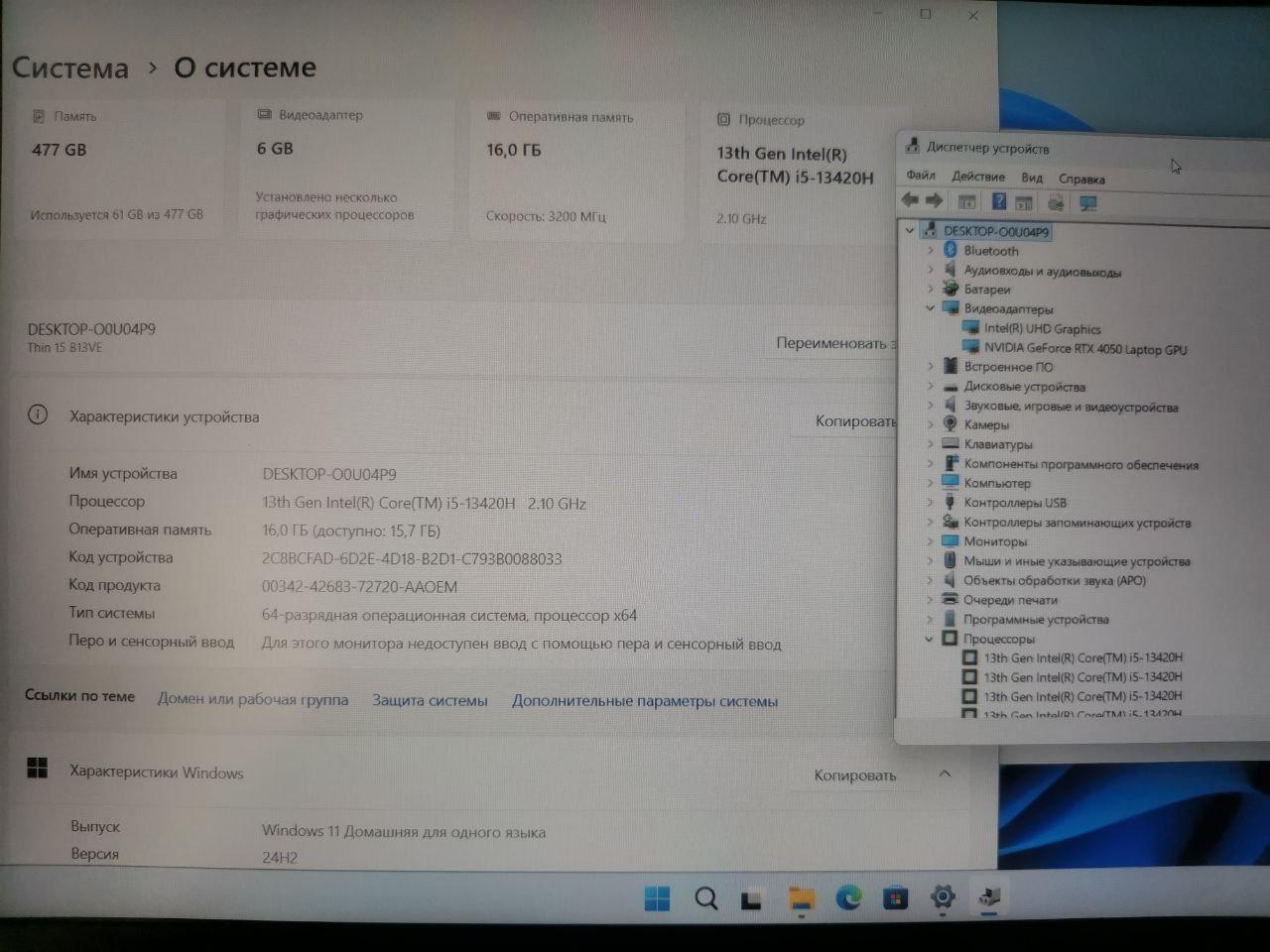Screen dimensions: 1270x952
Task: Click version value 24H2
Action: (280, 858)
